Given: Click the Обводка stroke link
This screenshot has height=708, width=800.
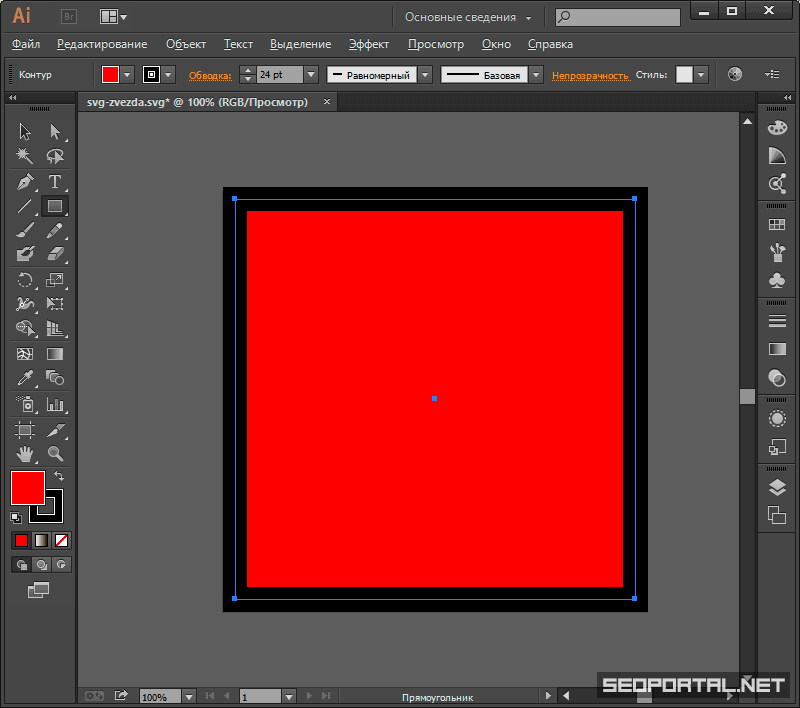Looking at the screenshot, I should point(209,76).
